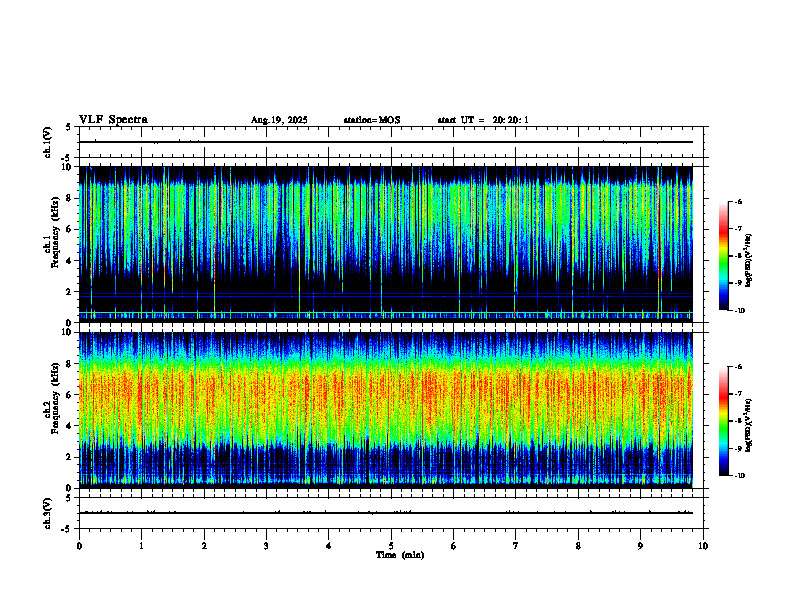Select ch.2 colorbar "log(PSD)" title

click(749, 425)
